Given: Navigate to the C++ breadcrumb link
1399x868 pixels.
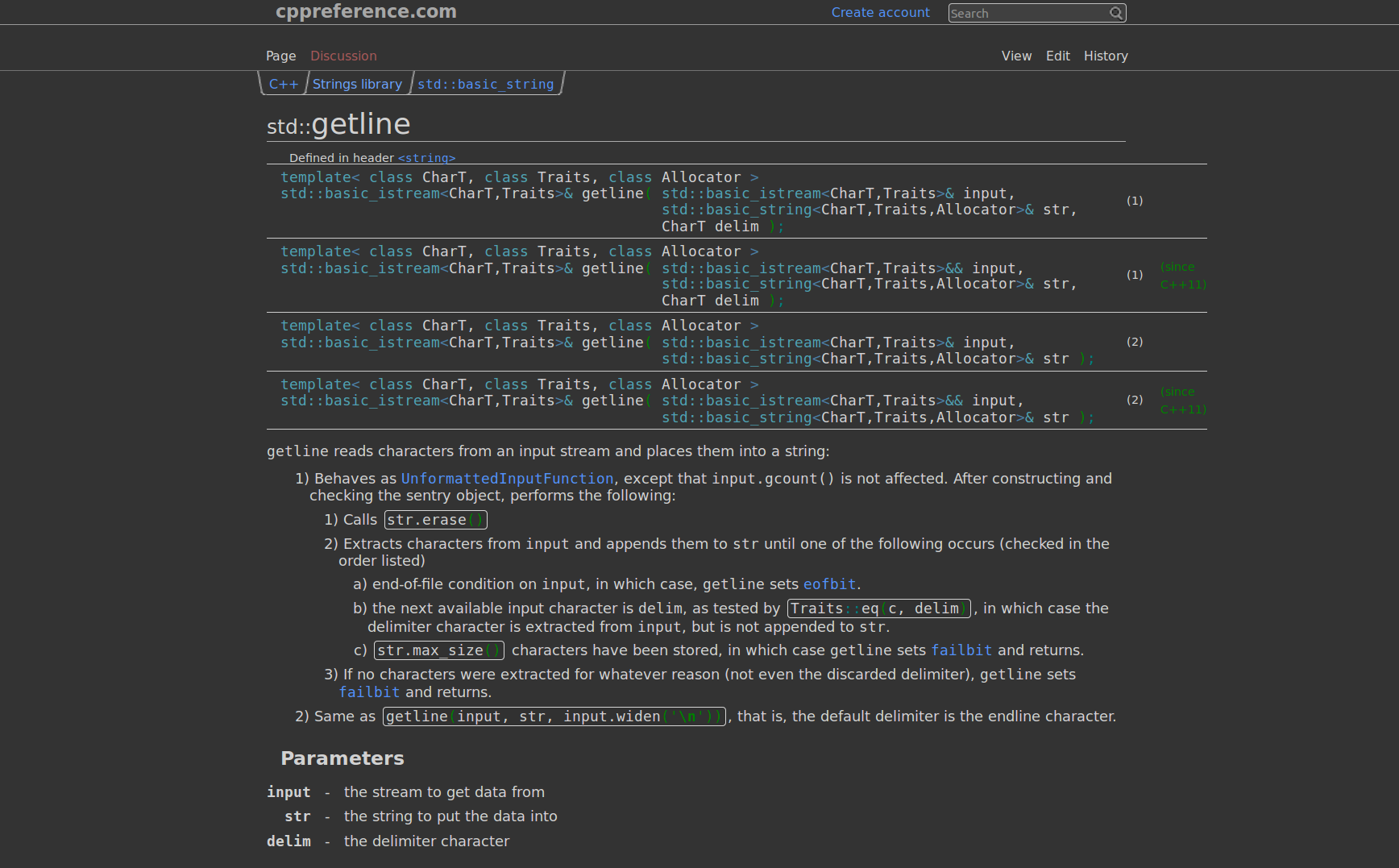Looking at the screenshot, I should tap(284, 83).
